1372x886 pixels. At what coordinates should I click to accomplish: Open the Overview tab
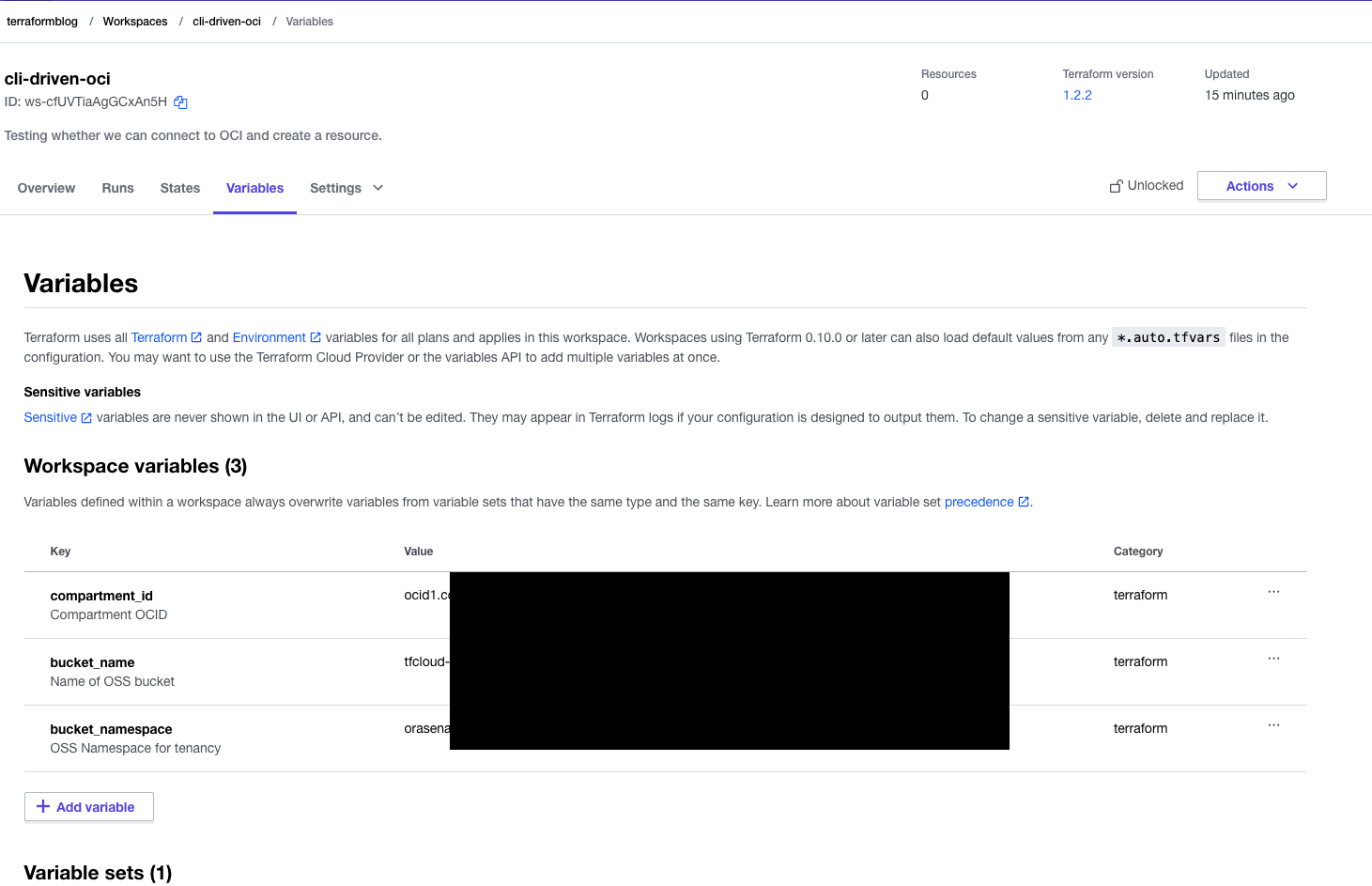46,188
